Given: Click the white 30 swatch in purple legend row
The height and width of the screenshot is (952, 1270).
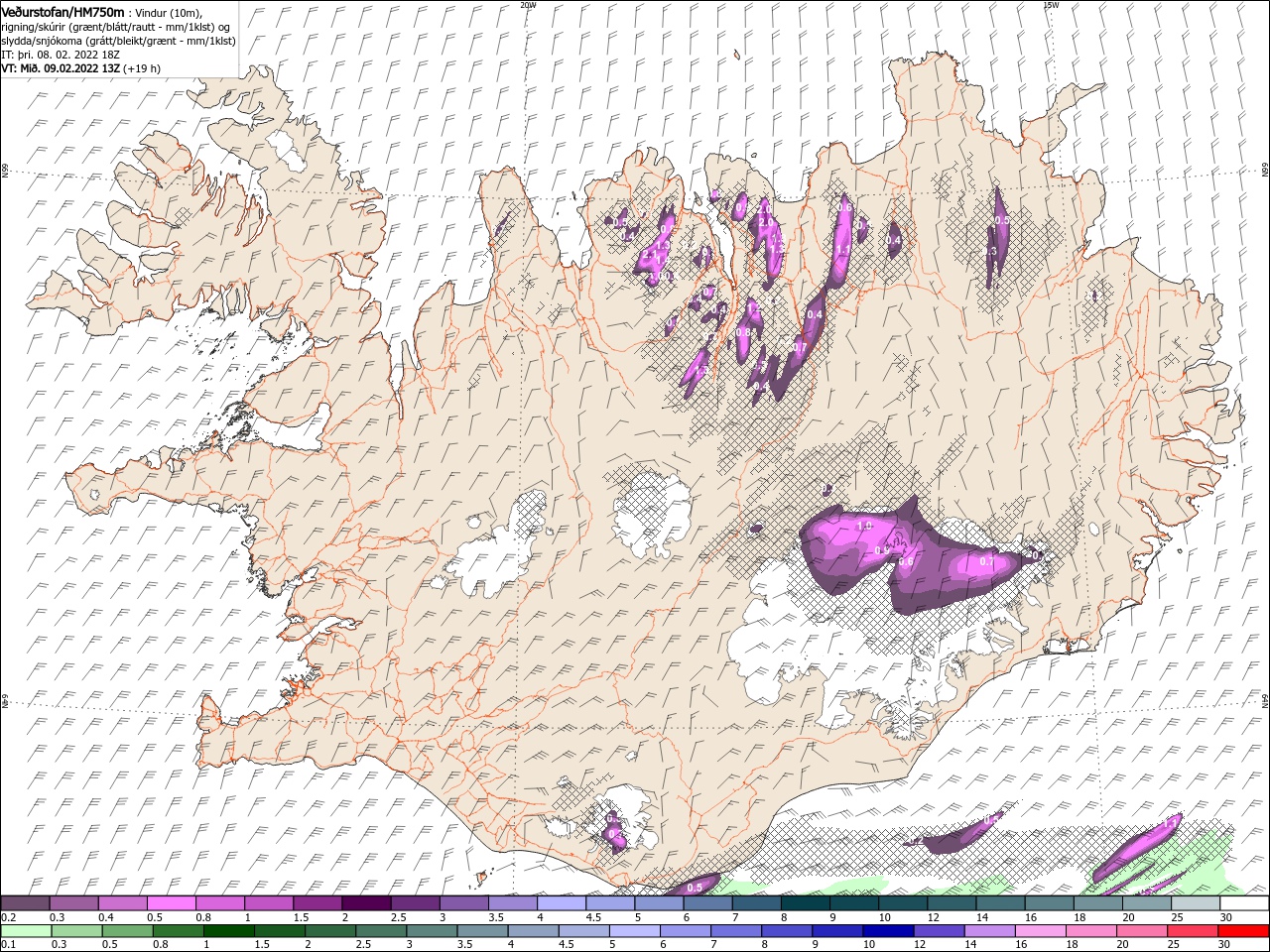Looking at the screenshot, I should coord(1244,903).
